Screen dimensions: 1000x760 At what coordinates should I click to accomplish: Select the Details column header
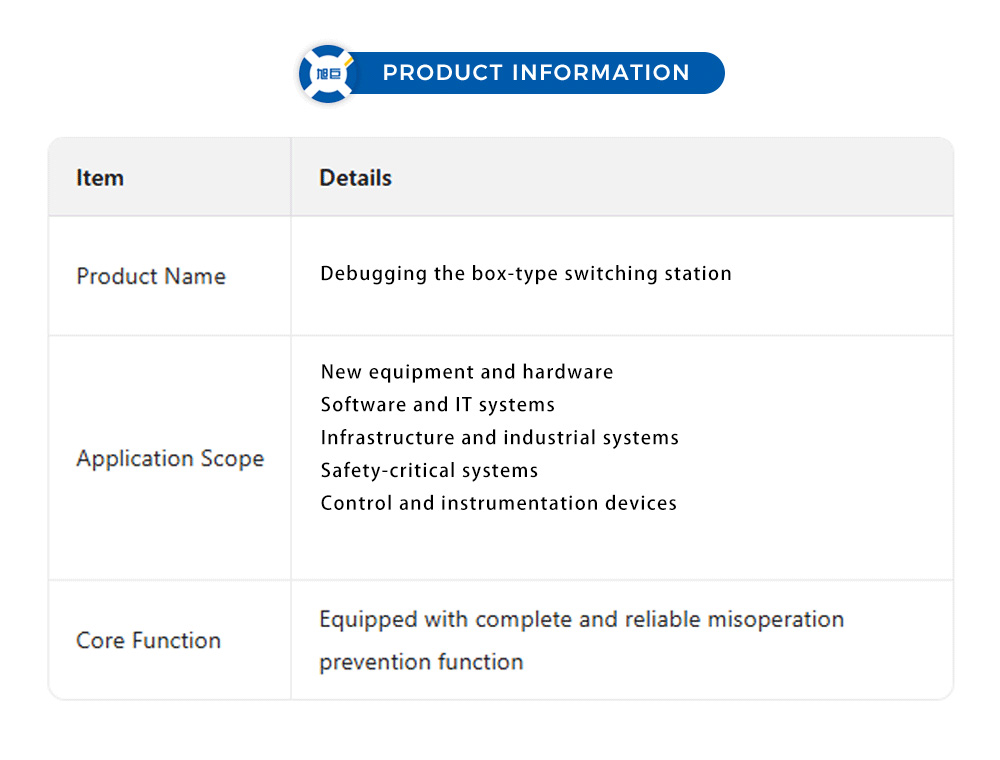pyautogui.click(x=355, y=178)
